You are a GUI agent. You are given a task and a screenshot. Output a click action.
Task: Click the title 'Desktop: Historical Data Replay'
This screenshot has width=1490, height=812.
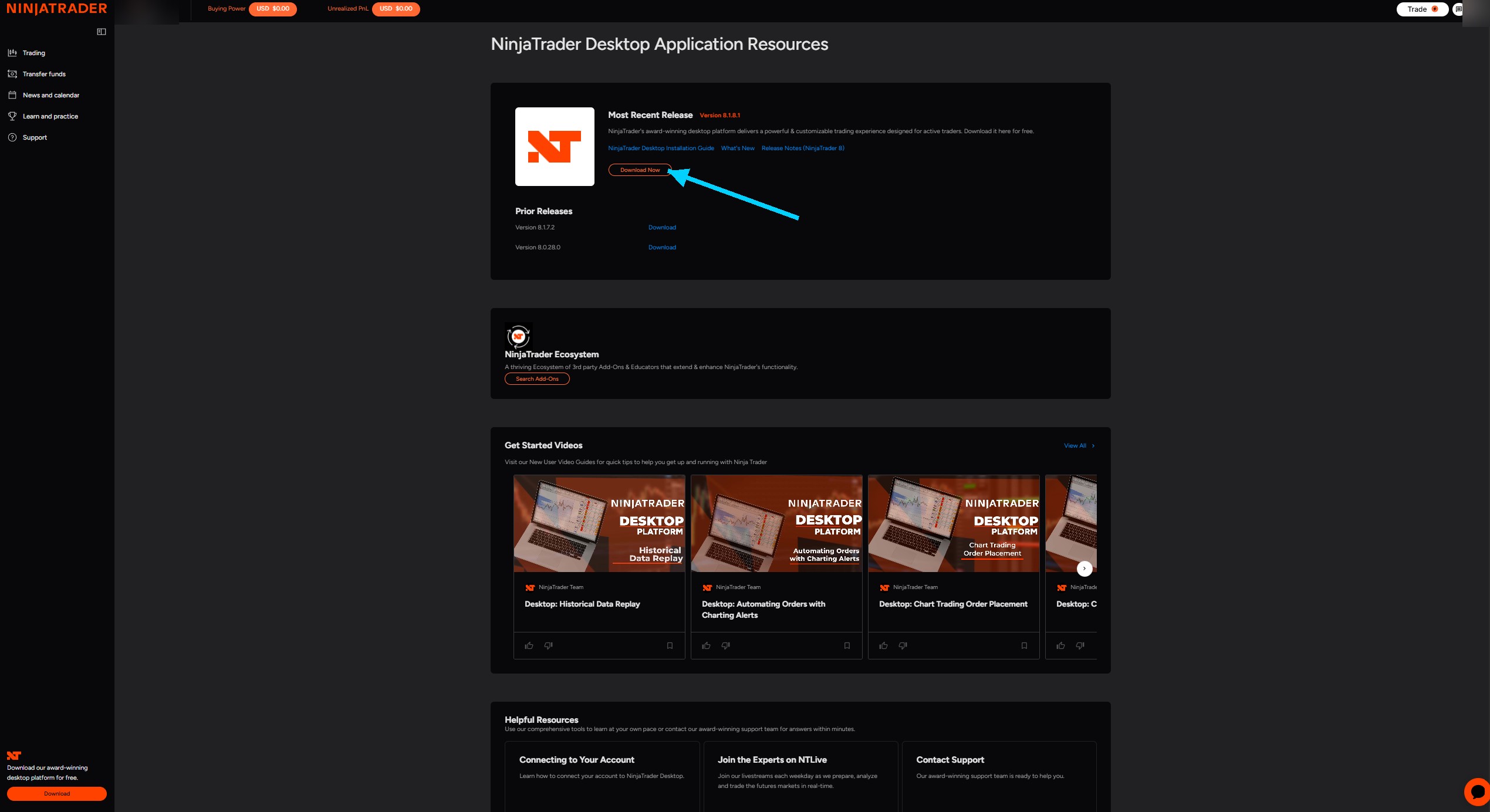pos(582,604)
